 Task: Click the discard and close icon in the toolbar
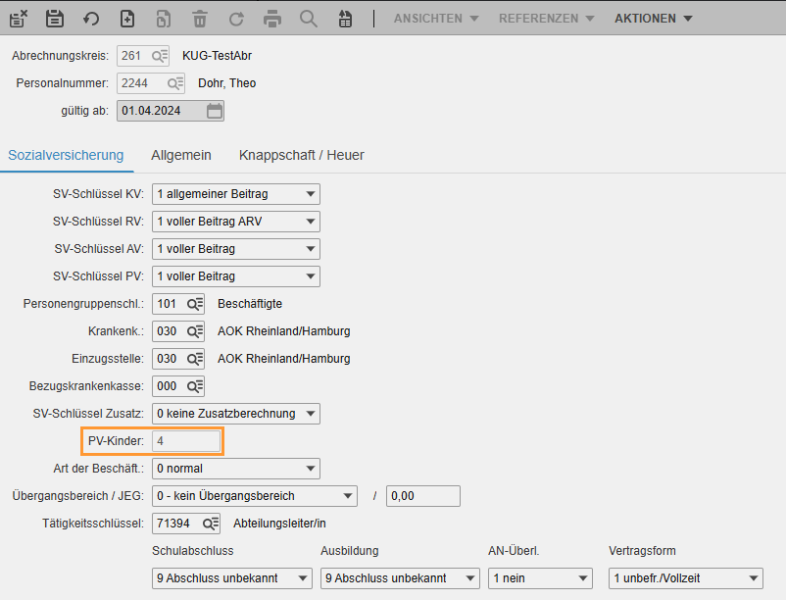(19, 19)
